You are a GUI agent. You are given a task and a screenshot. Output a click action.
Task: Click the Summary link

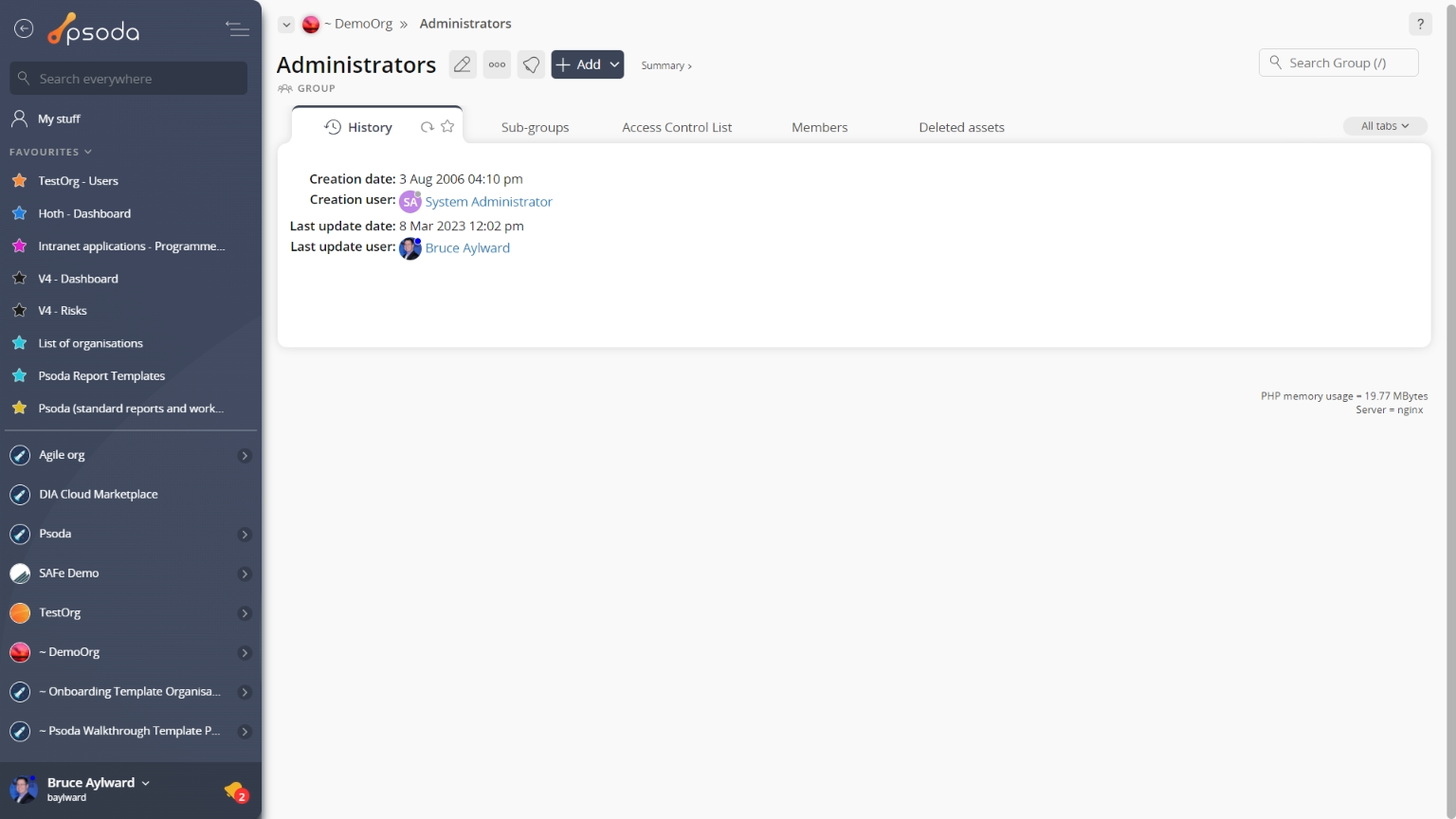[x=666, y=65]
